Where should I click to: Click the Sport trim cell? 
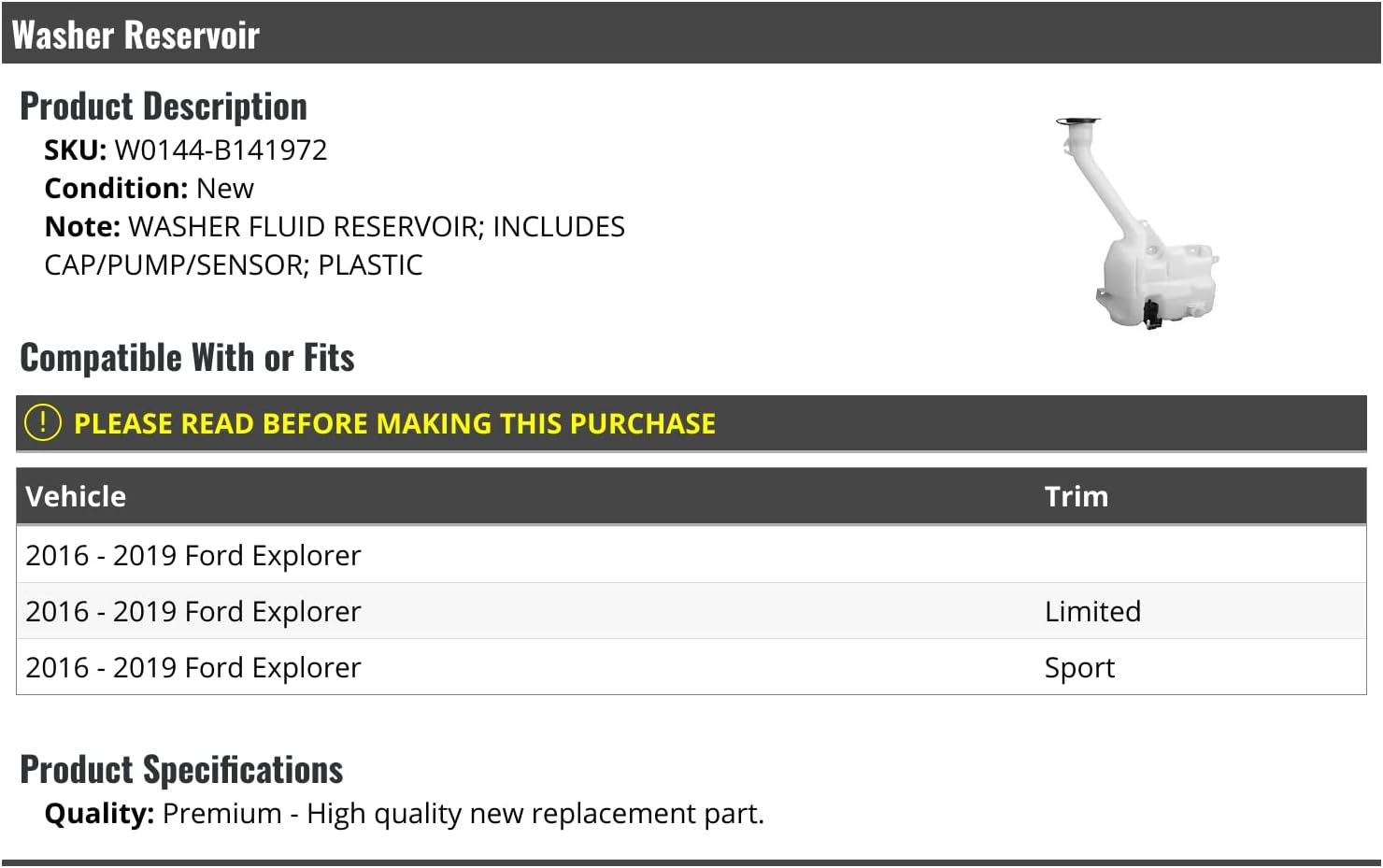tap(1079, 668)
